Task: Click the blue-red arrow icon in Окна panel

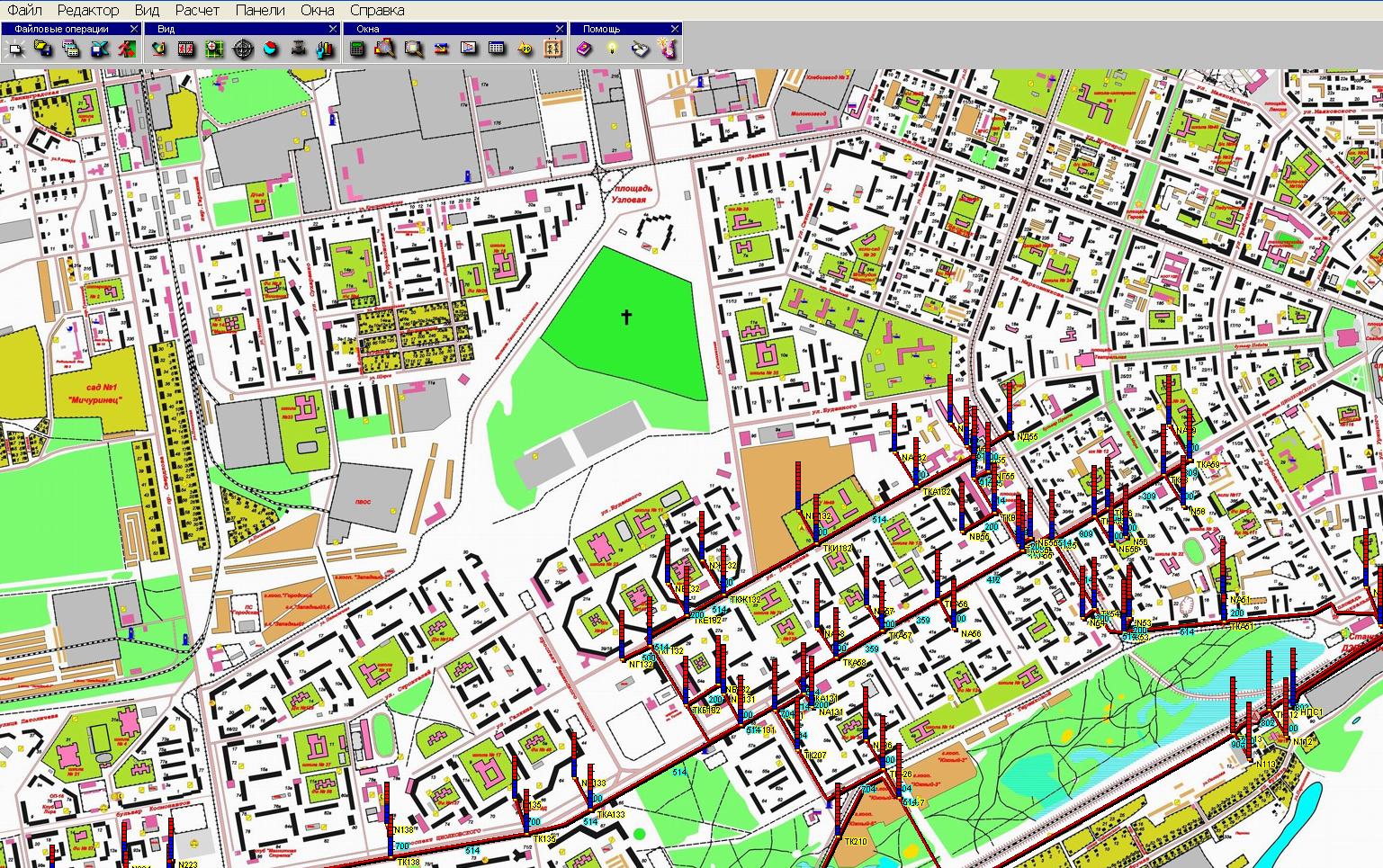Action: point(441,49)
